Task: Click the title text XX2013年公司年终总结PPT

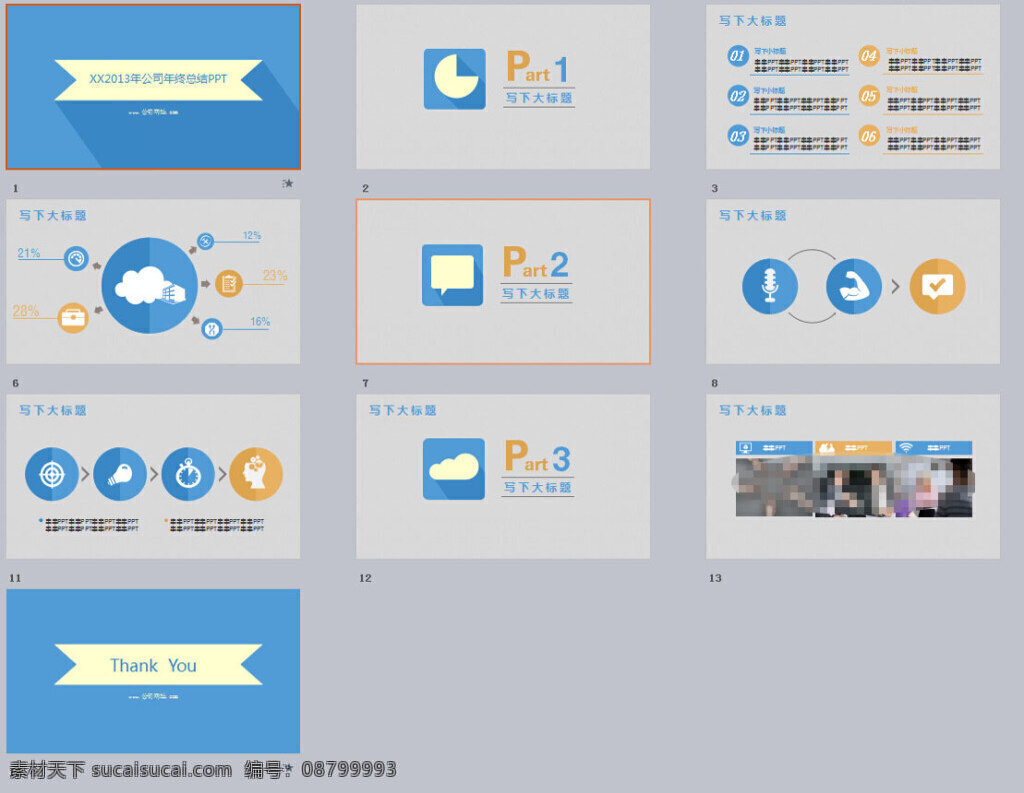Action: tap(158, 79)
